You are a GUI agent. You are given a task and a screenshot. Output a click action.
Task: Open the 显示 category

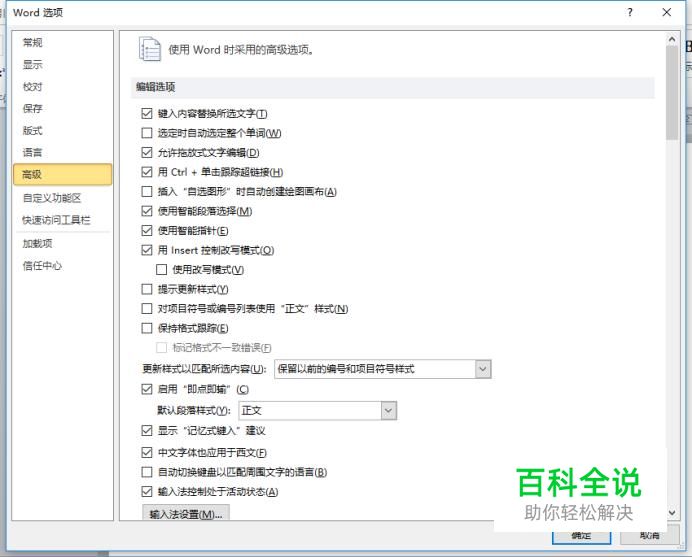(33, 64)
